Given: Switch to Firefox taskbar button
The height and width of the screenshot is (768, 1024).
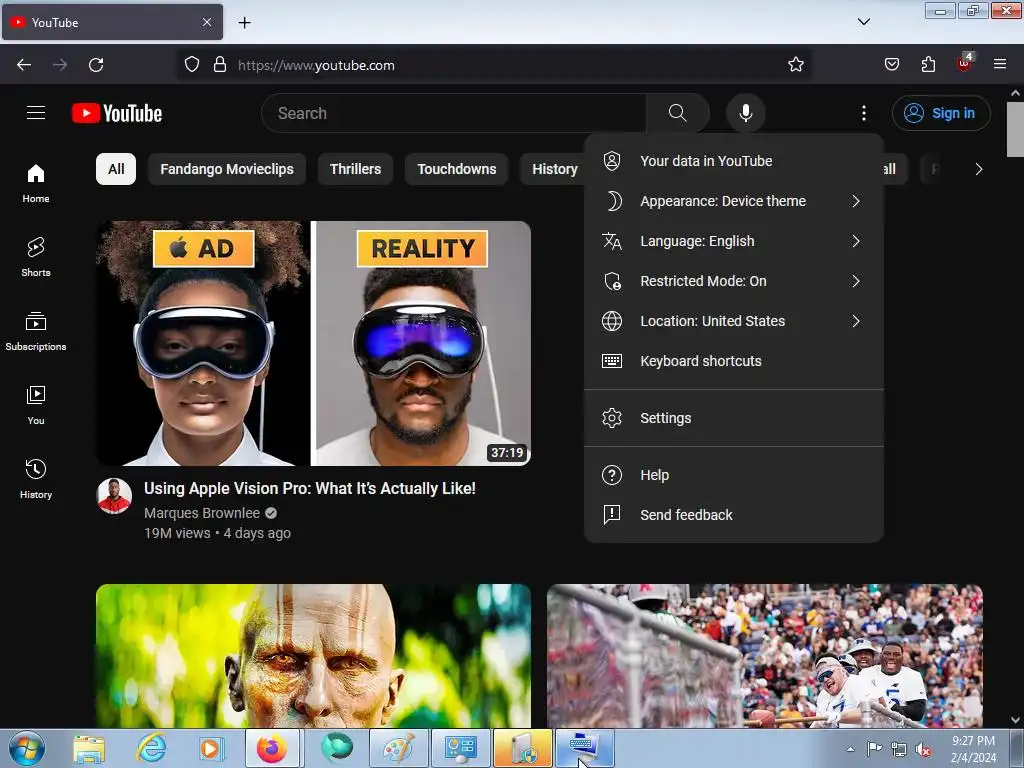Looking at the screenshot, I should pos(272,748).
